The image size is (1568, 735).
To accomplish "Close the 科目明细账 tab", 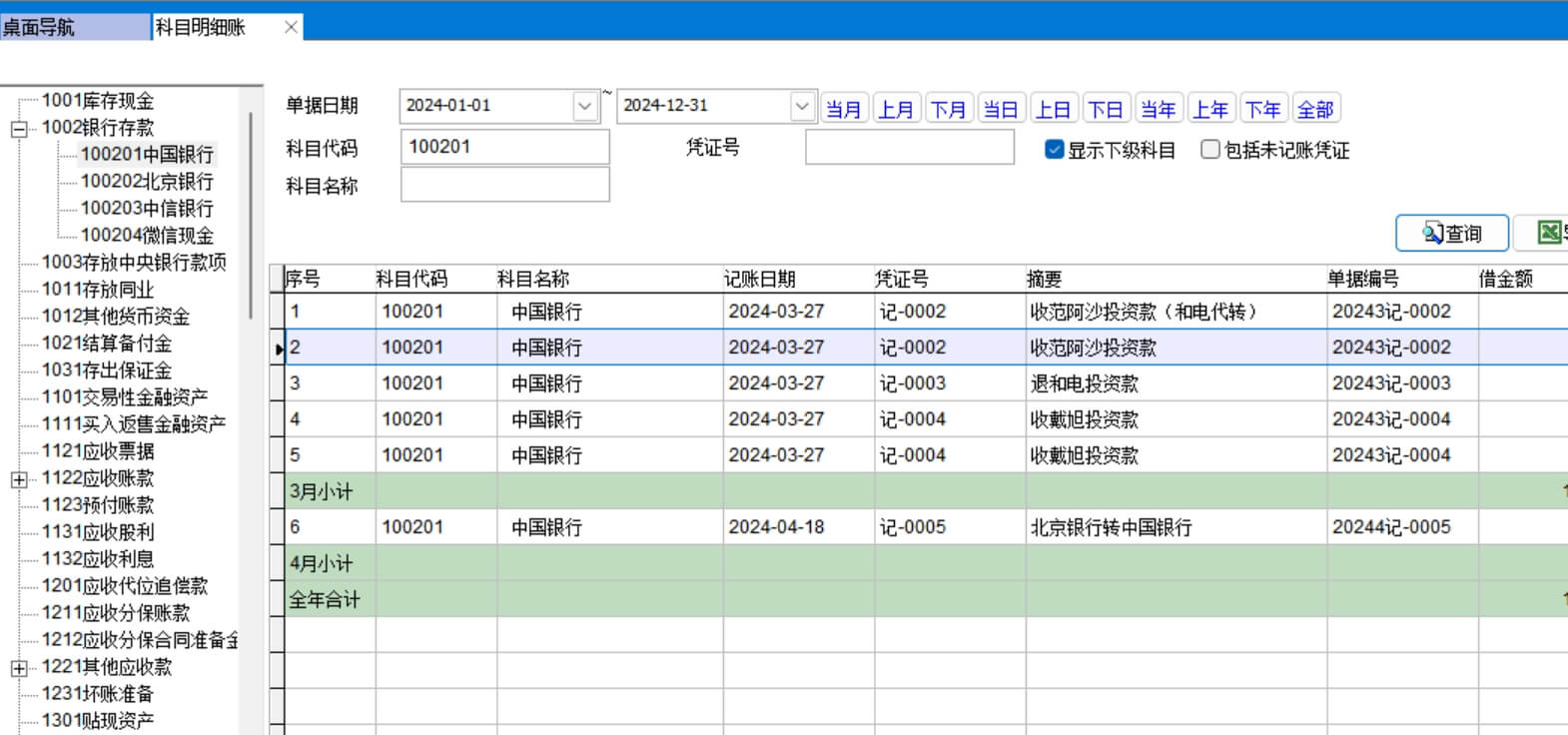I will [291, 27].
